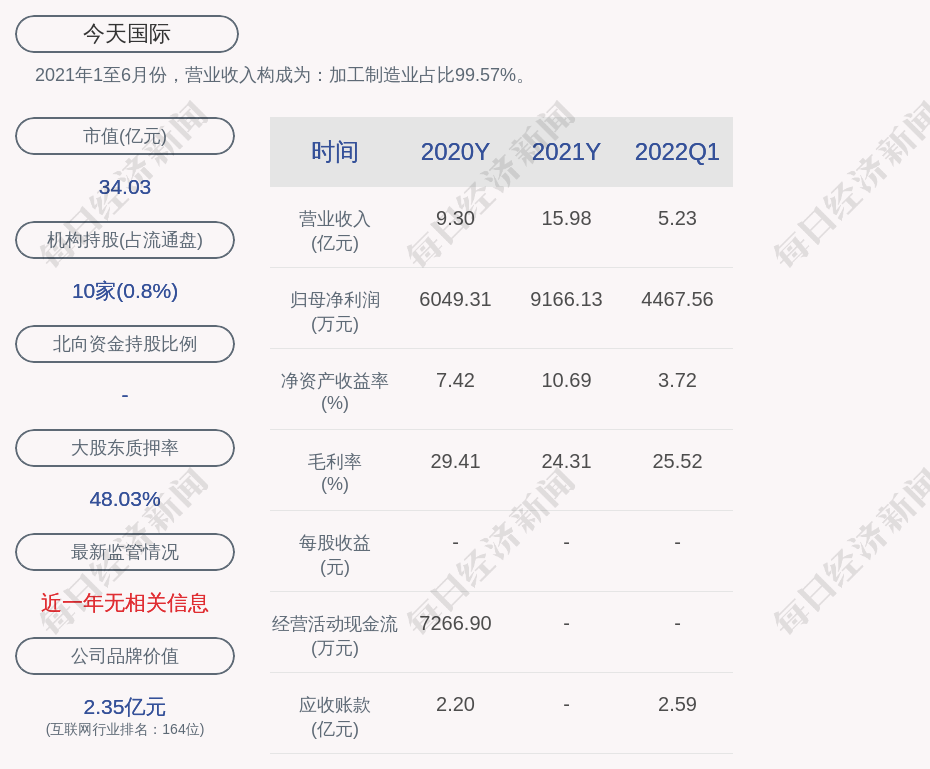
Task: Click the dash under 北向资金持股比例
Action: 125,395
